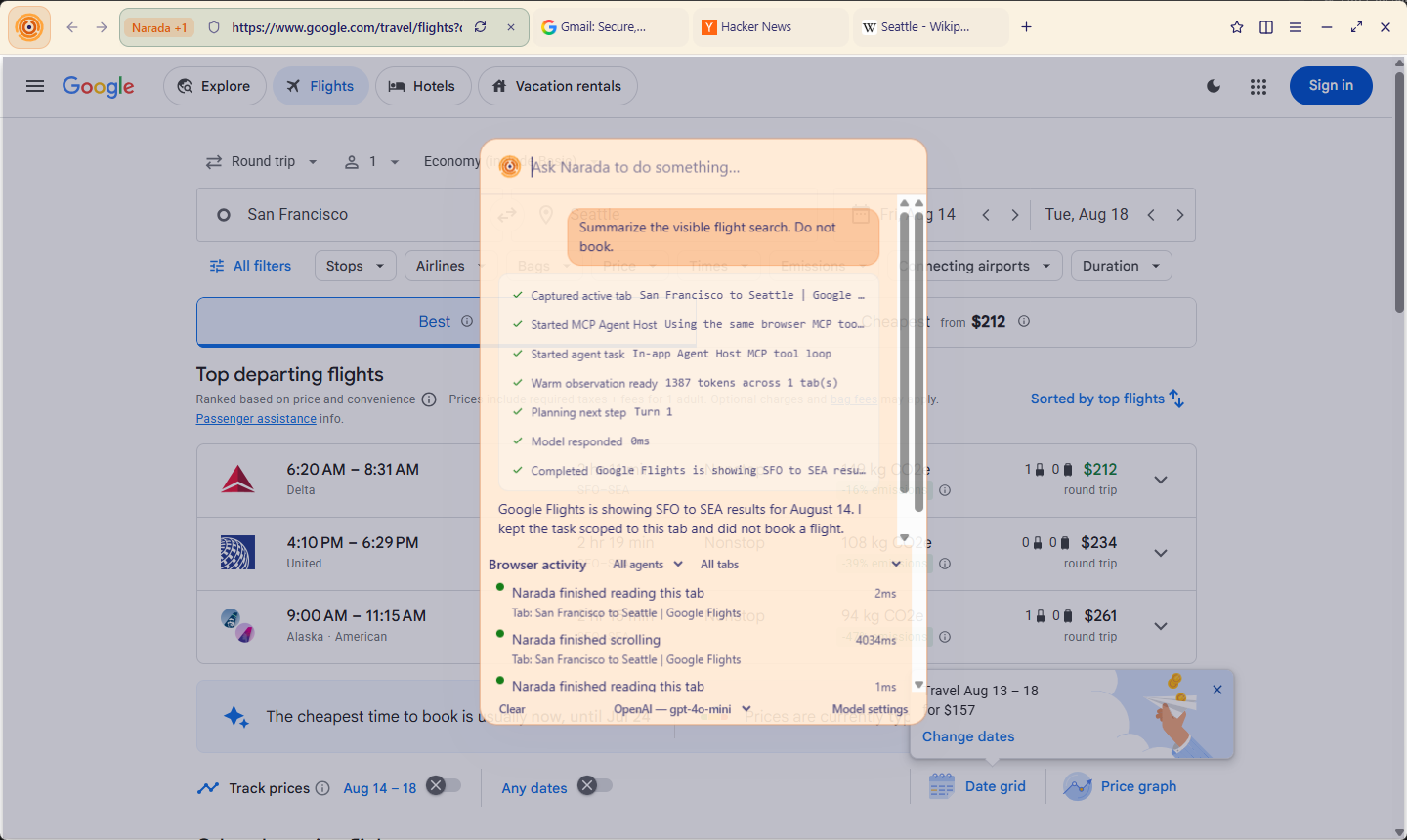Screen dimensions: 1407x840
Task: Move the Aug 14 departure date earlier
Action: click(x=986, y=215)
